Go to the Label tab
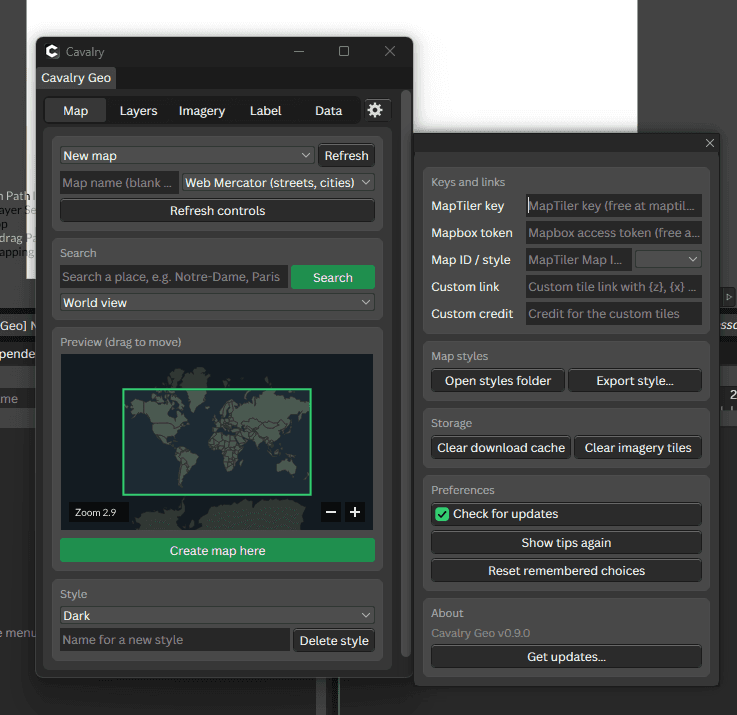 coord(266,111)
